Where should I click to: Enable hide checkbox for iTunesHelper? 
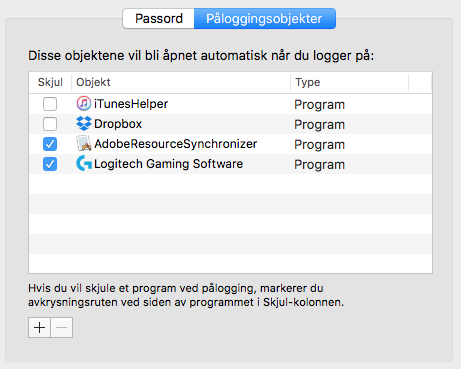click(50, 104)
